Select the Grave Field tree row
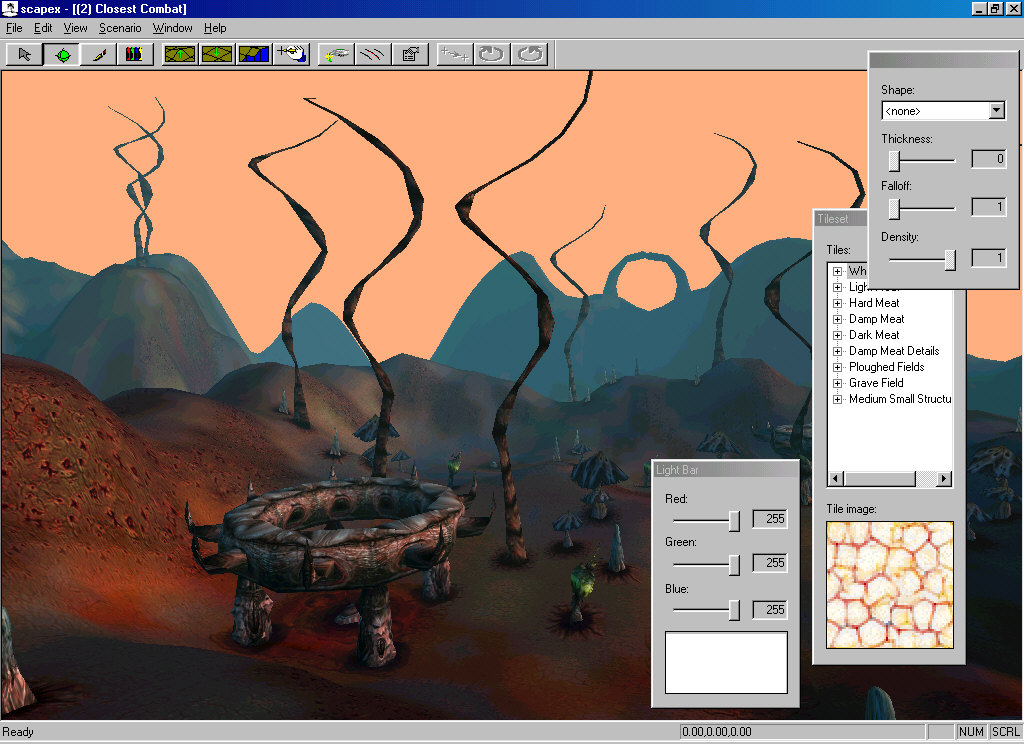The image size is (1024, 744). [x=876, y=383]
